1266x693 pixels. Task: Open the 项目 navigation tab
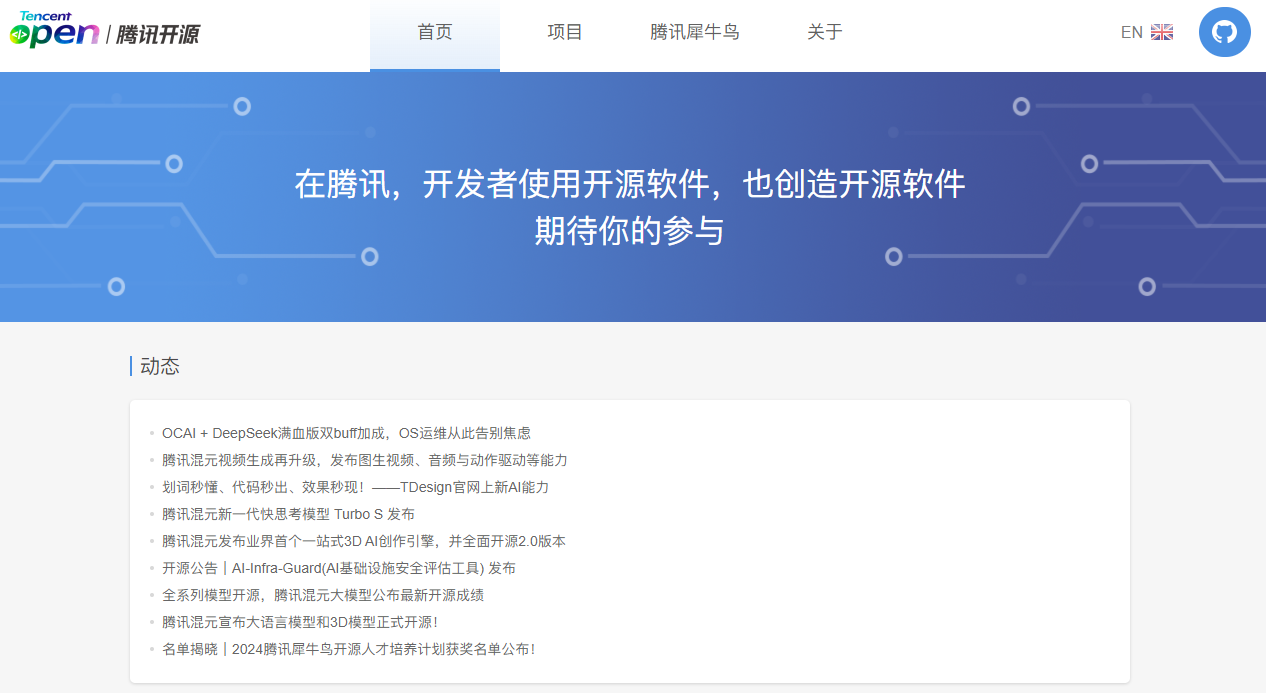click(x=564, y=33)
